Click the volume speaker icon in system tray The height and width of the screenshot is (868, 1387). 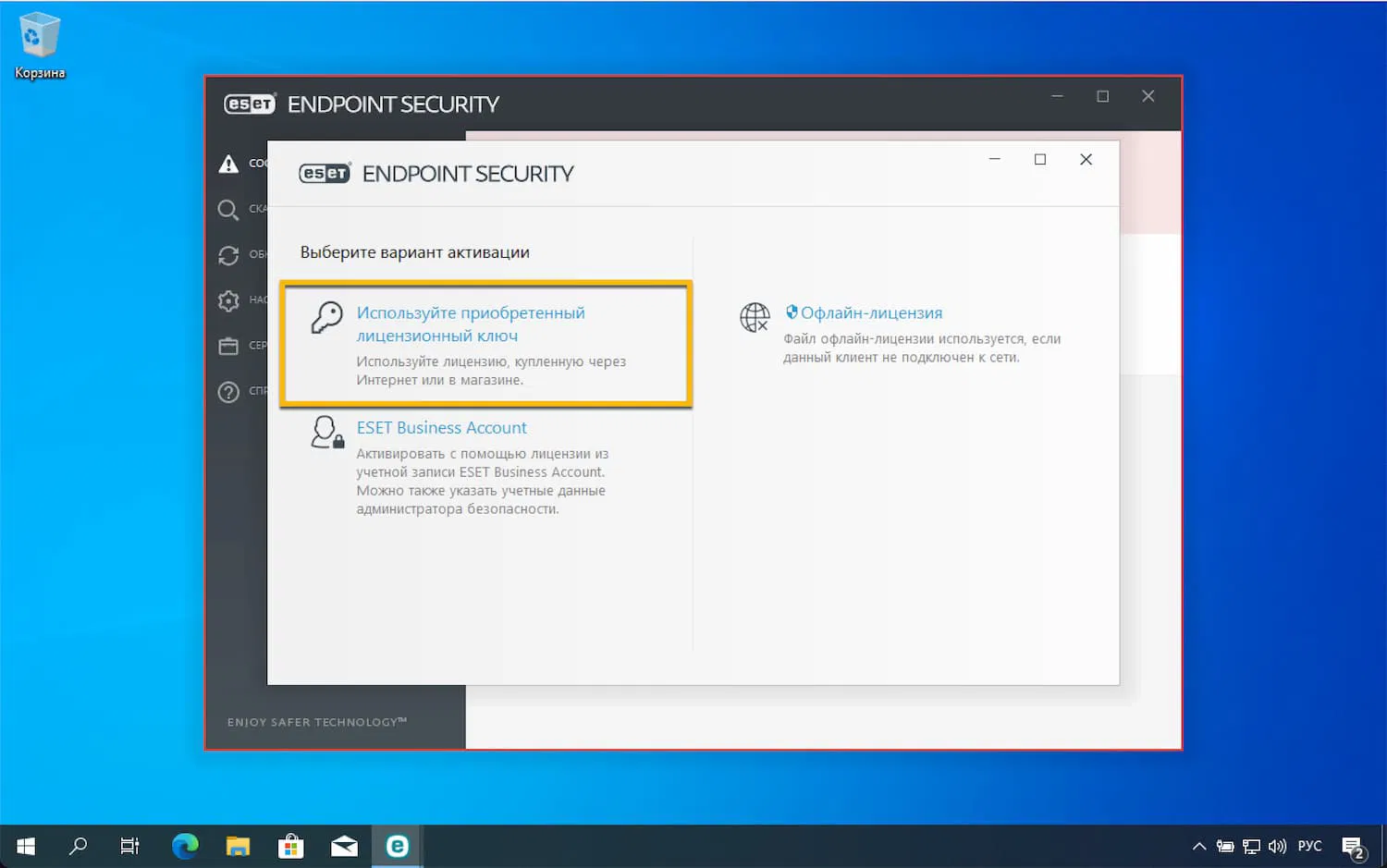click(x=1277, y=845)
